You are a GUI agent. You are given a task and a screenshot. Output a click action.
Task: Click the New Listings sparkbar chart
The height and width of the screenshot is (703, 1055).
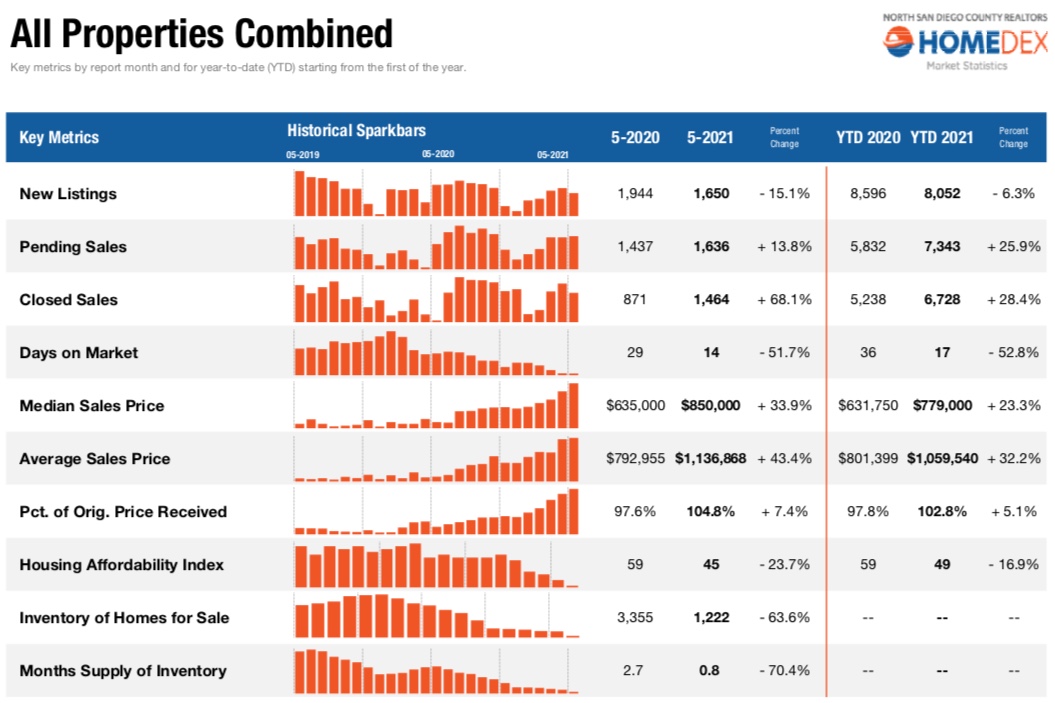pyautogui.click(x=436, y=193)
